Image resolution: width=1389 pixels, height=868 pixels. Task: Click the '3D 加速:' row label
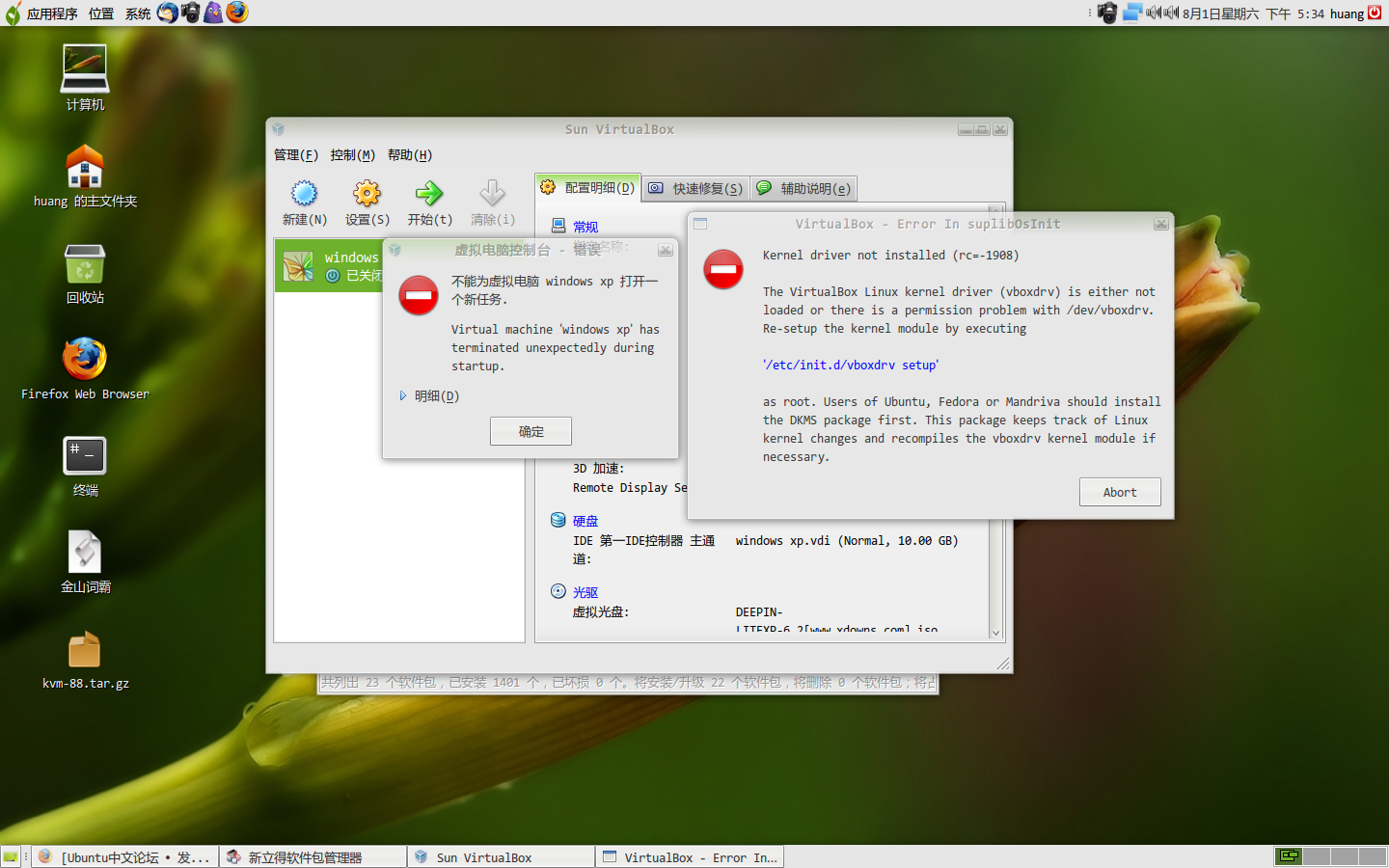598,469
